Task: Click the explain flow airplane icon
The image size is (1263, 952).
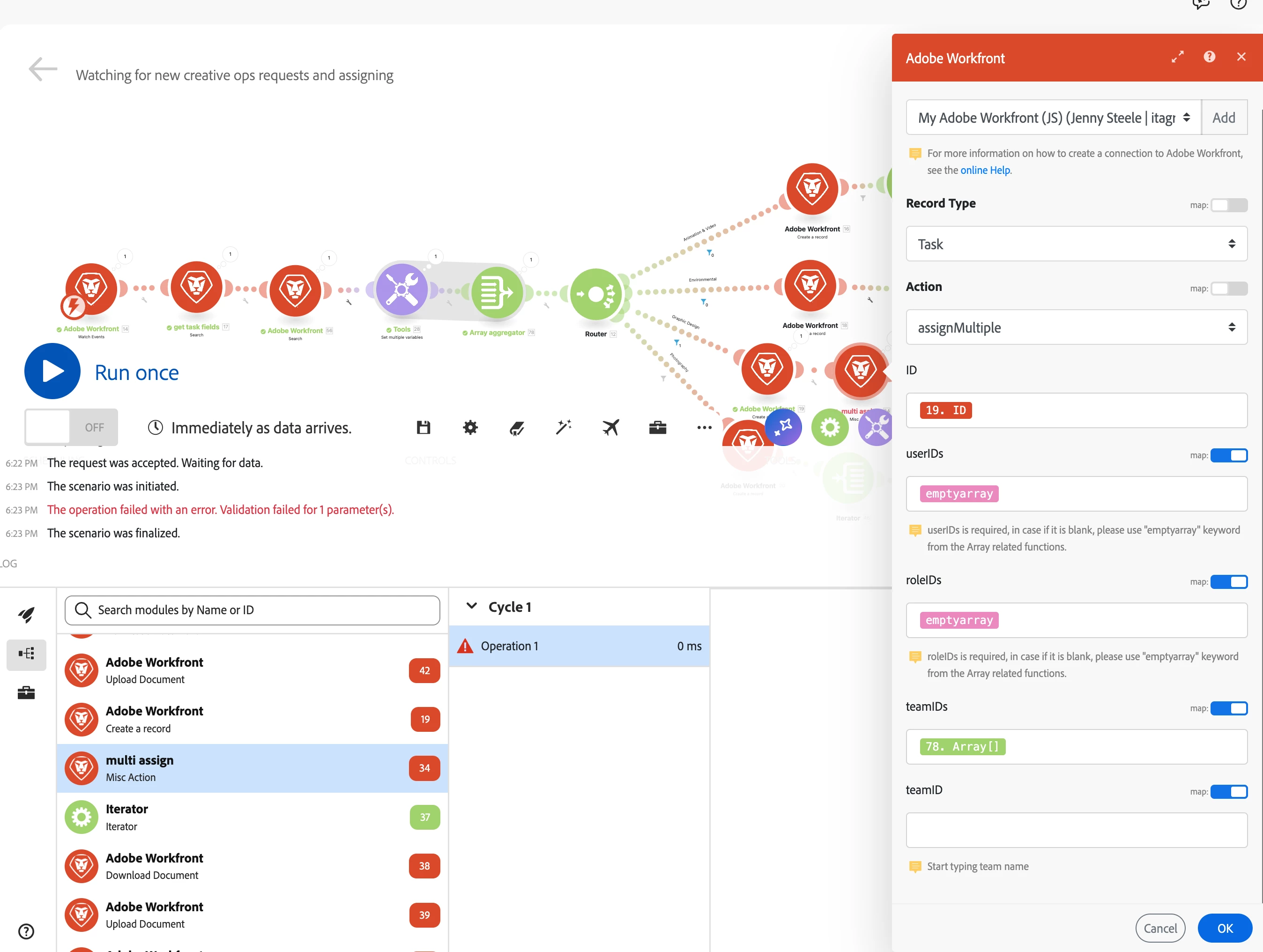Action: pyautogui.click(x=610, y=427)
